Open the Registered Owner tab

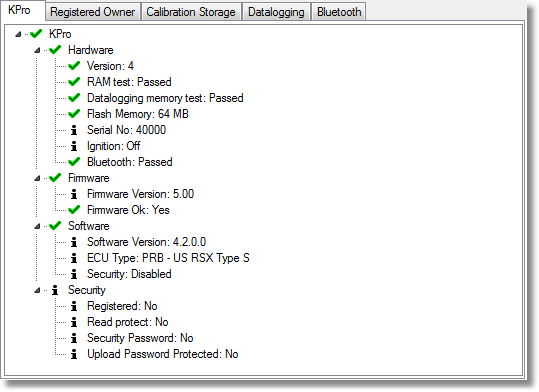click(x=92, y=12)
